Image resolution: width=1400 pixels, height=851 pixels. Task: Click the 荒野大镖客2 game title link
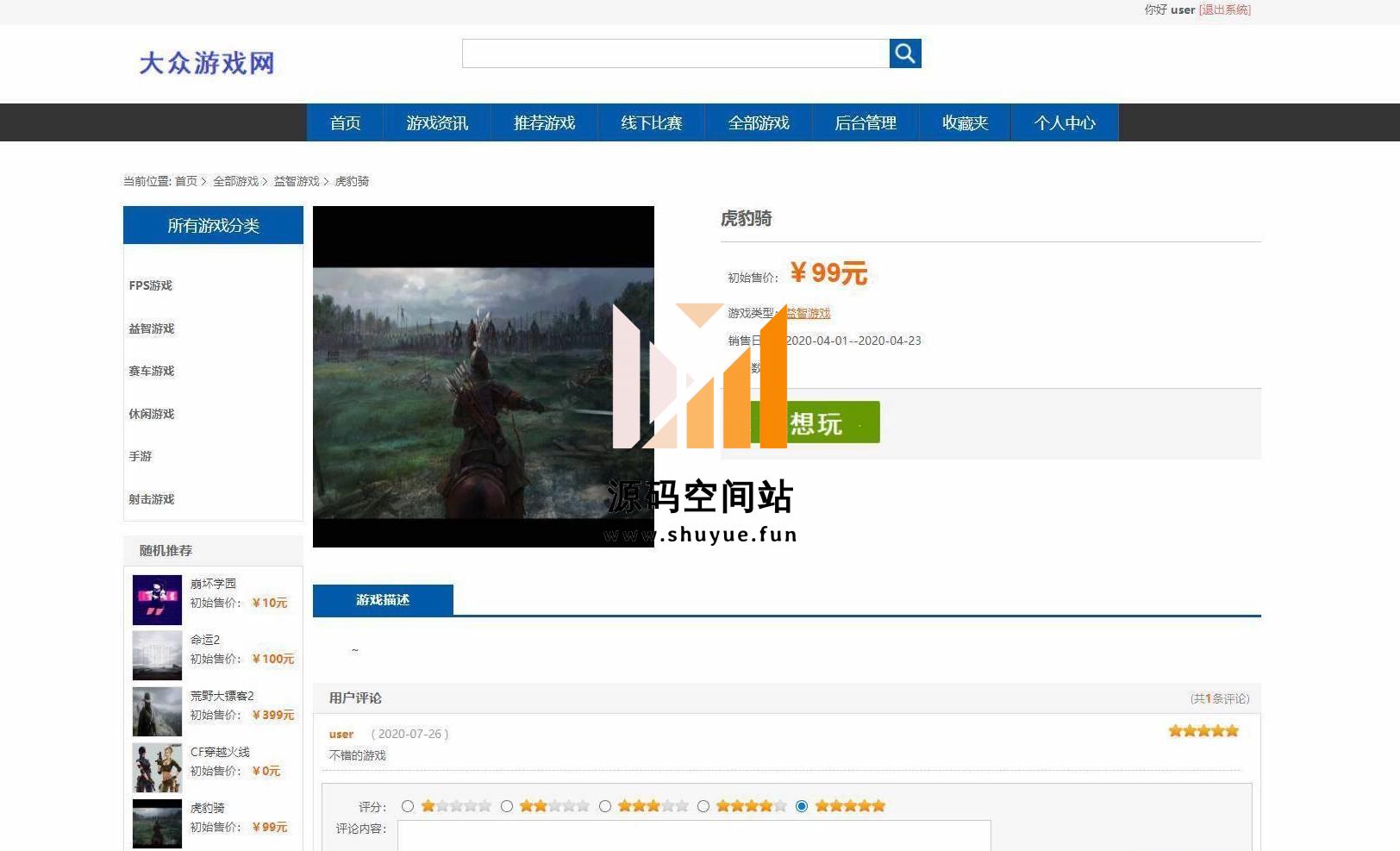click(222, 696)
